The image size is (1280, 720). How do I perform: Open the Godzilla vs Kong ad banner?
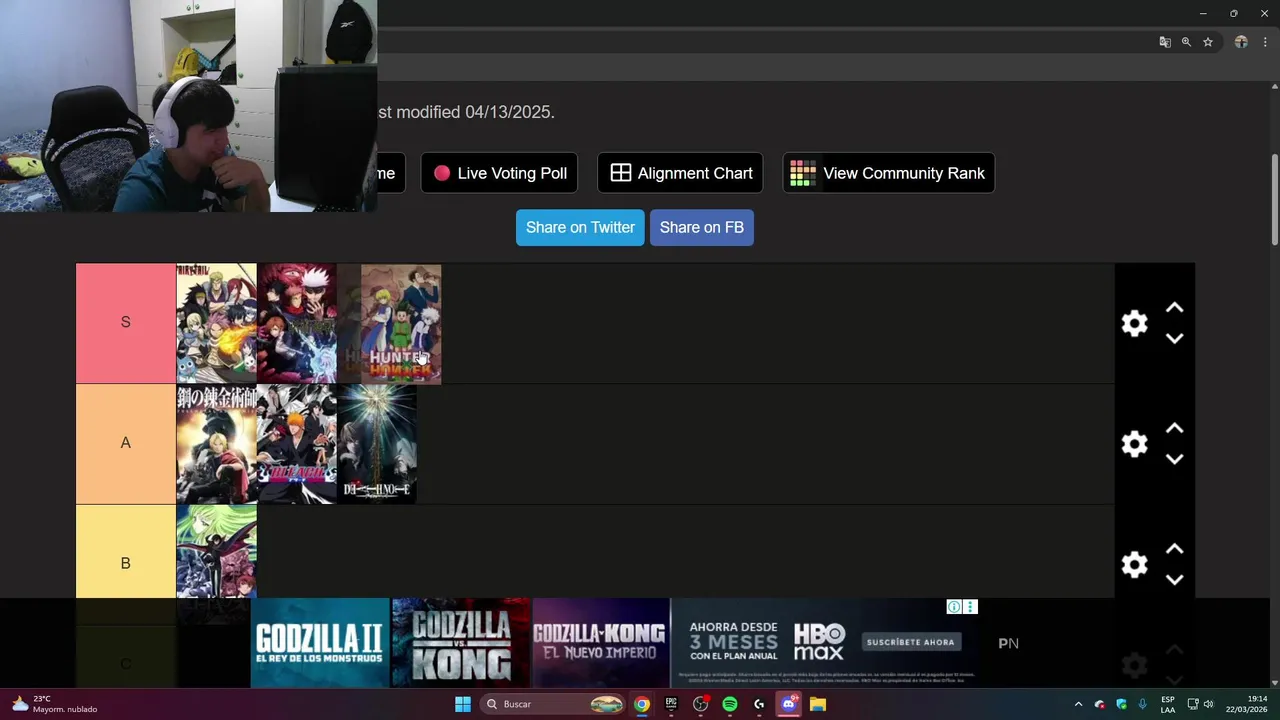(x=461, y=643)
